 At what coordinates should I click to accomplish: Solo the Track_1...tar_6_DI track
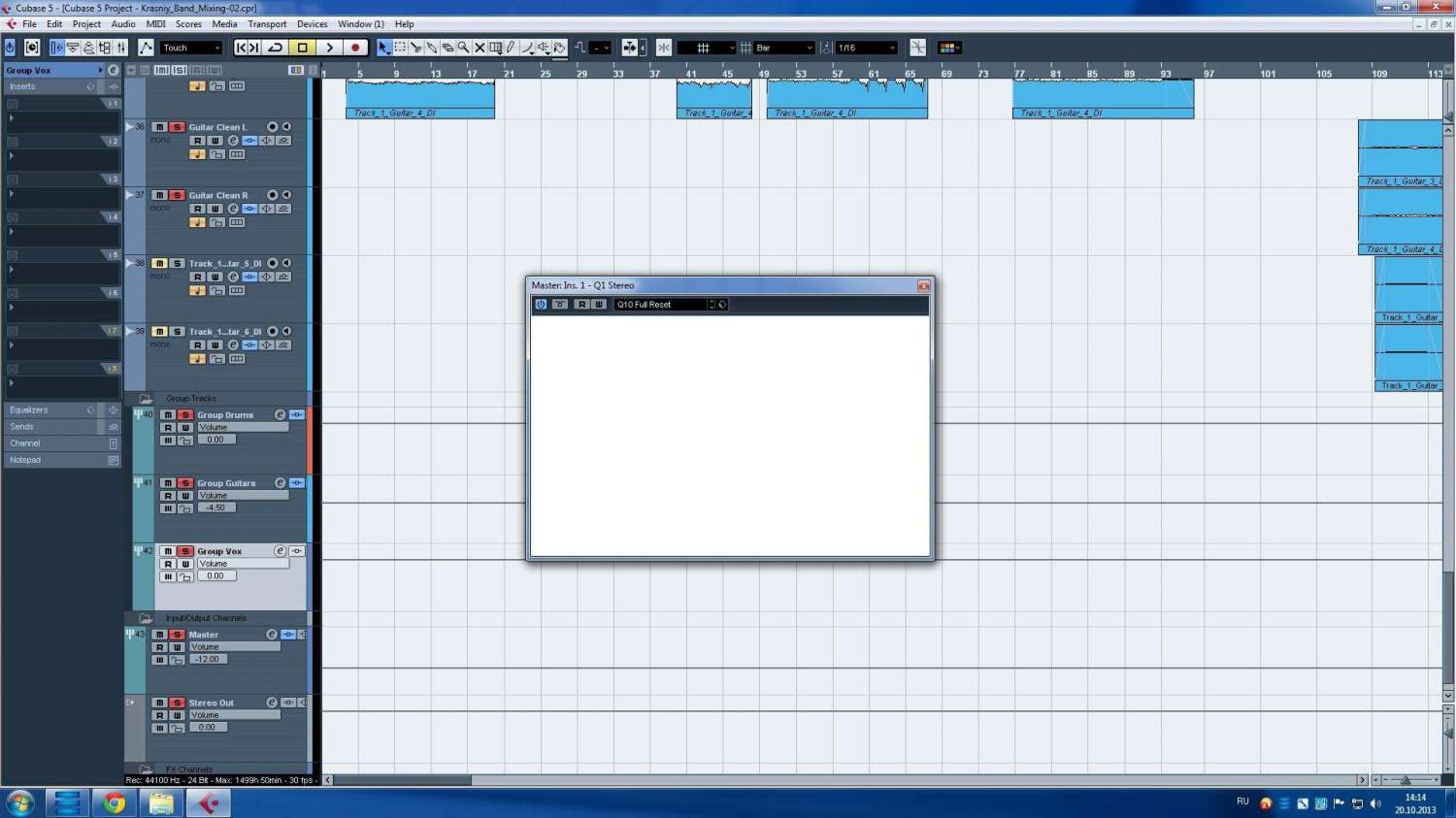pyautogui.click(x=177, y=331)
